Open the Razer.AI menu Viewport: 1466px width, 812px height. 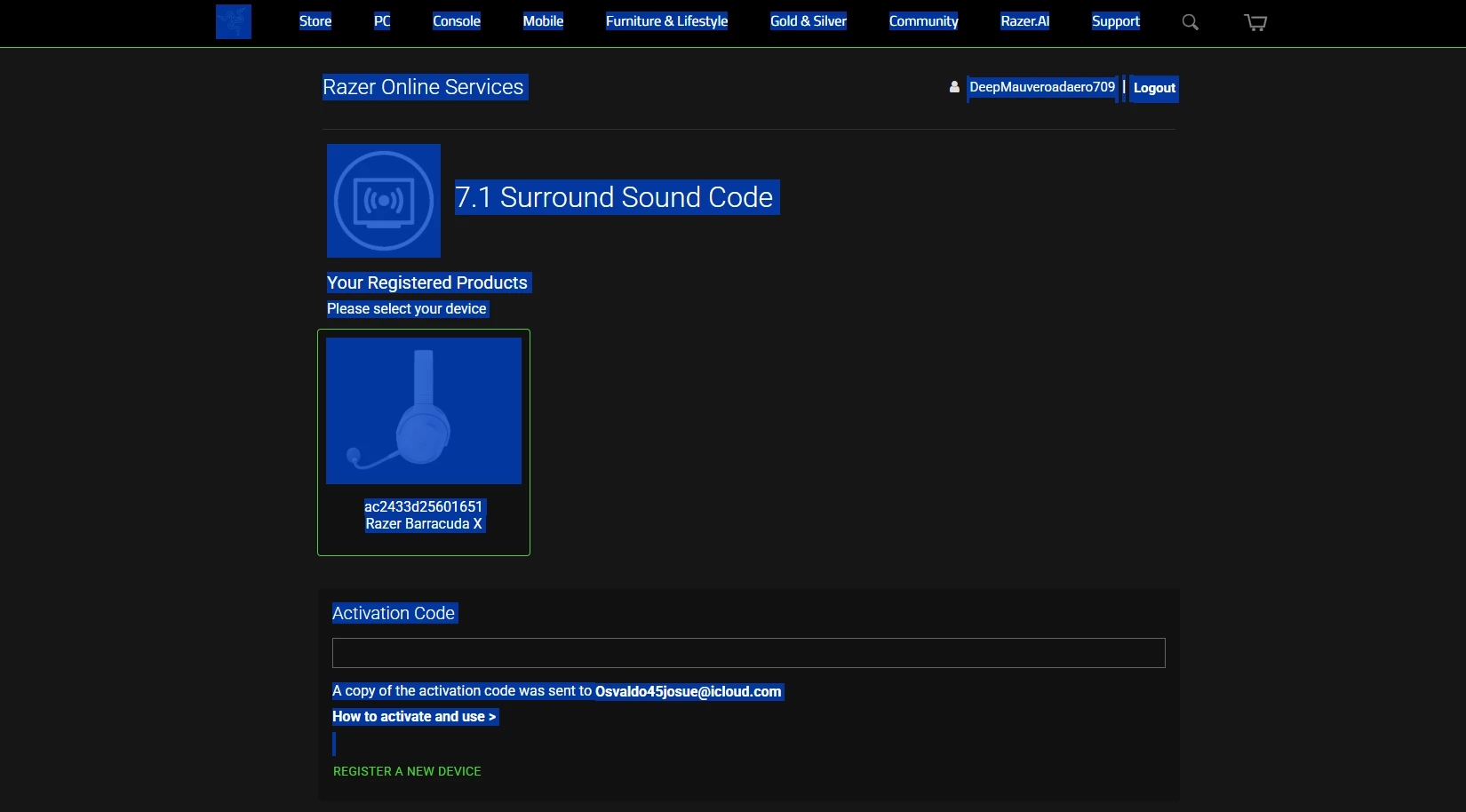tap(1025, 21)
